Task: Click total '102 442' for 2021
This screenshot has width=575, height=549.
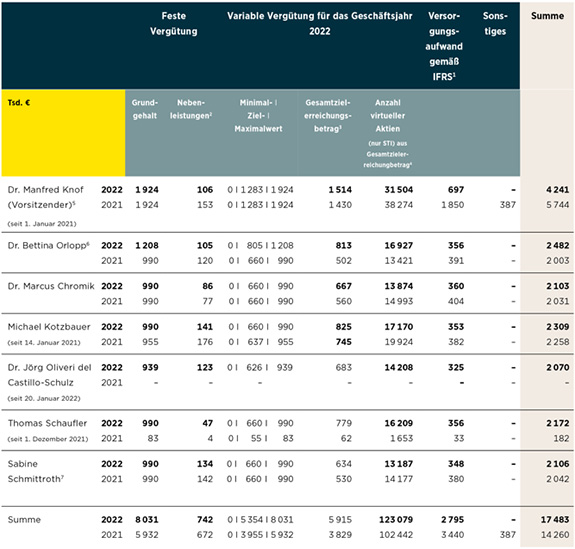Action: [396, 535]
